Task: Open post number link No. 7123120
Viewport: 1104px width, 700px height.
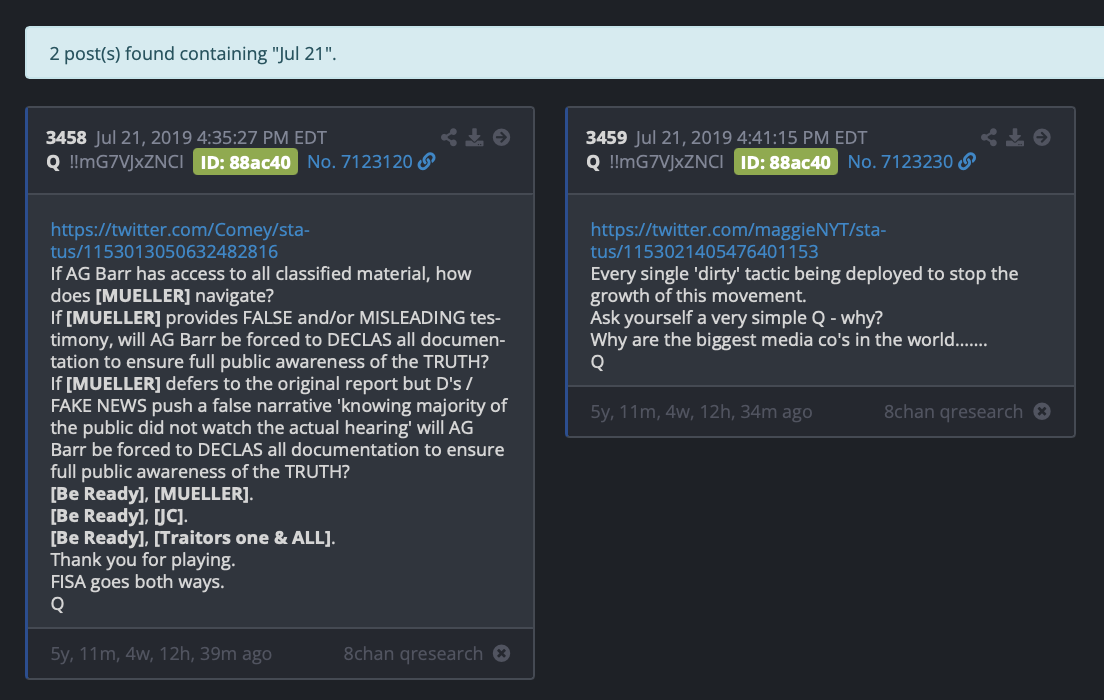Action: pos(360,162)
